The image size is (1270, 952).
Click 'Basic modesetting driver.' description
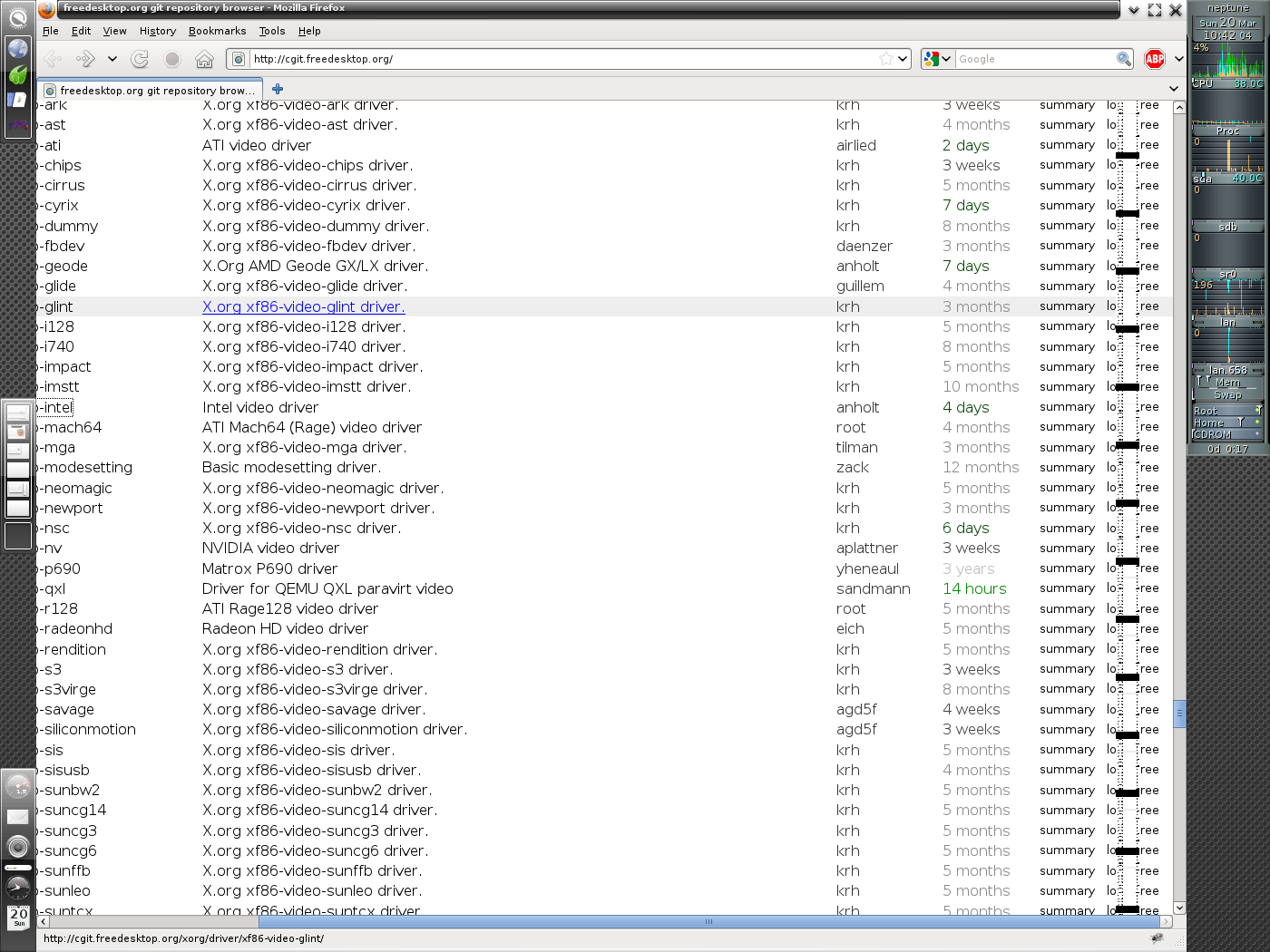coord(291,468)
